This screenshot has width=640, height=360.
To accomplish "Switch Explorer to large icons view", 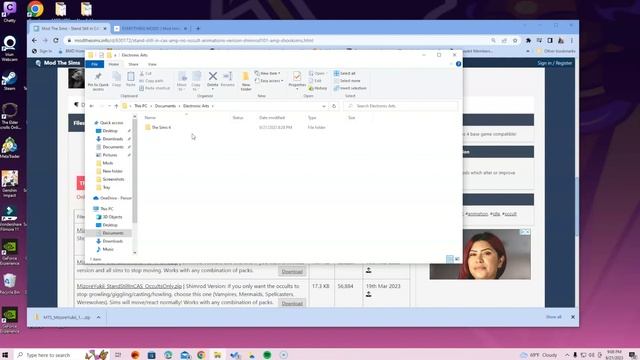I will (457, 259).
